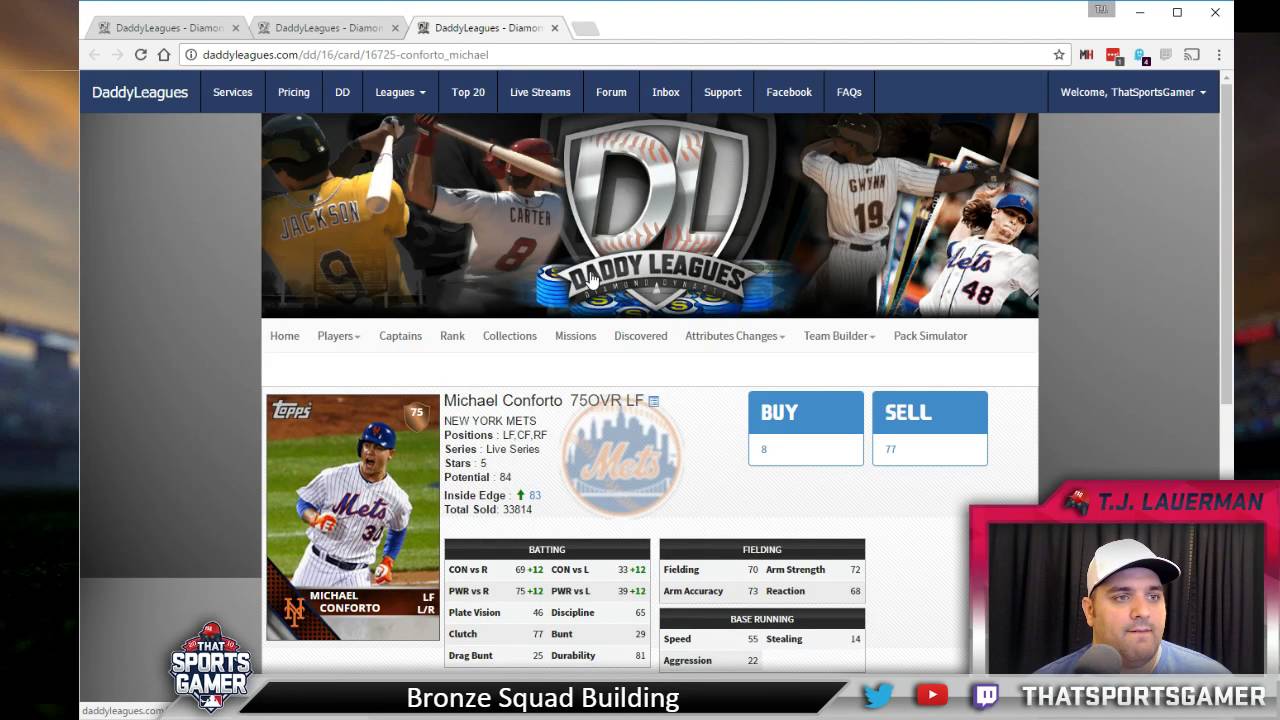
Task: Expand the Players dropdown
Action: pyautogui.click(x=339, y=336)
